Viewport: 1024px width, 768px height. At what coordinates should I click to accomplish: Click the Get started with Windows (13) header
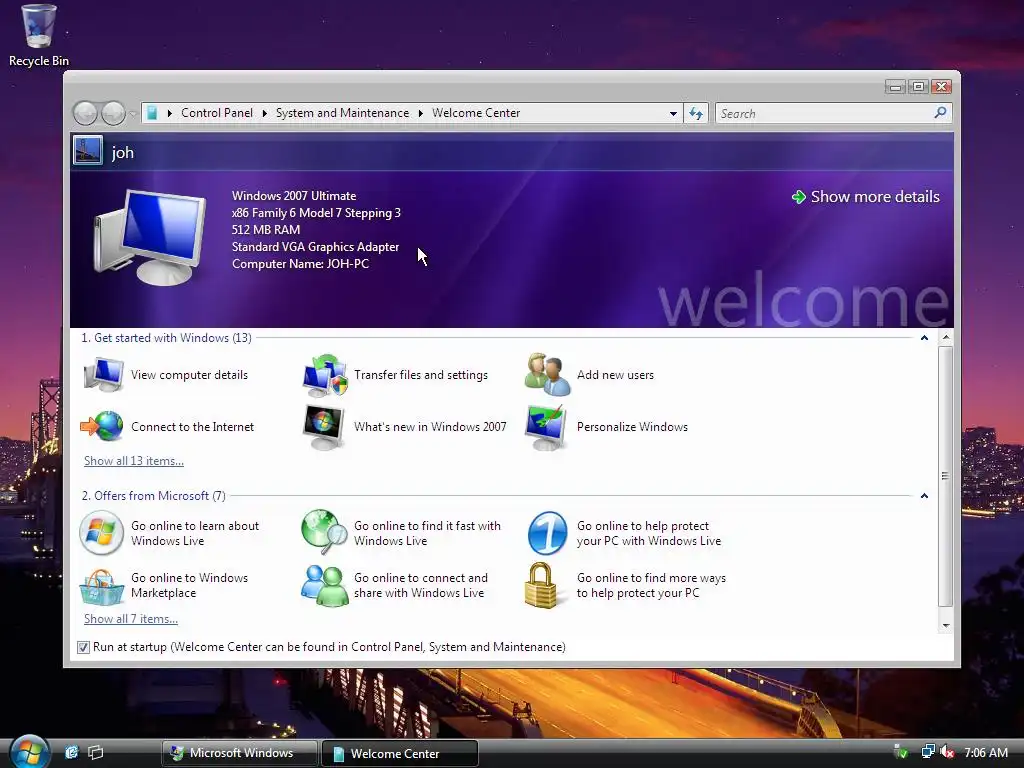167,338
